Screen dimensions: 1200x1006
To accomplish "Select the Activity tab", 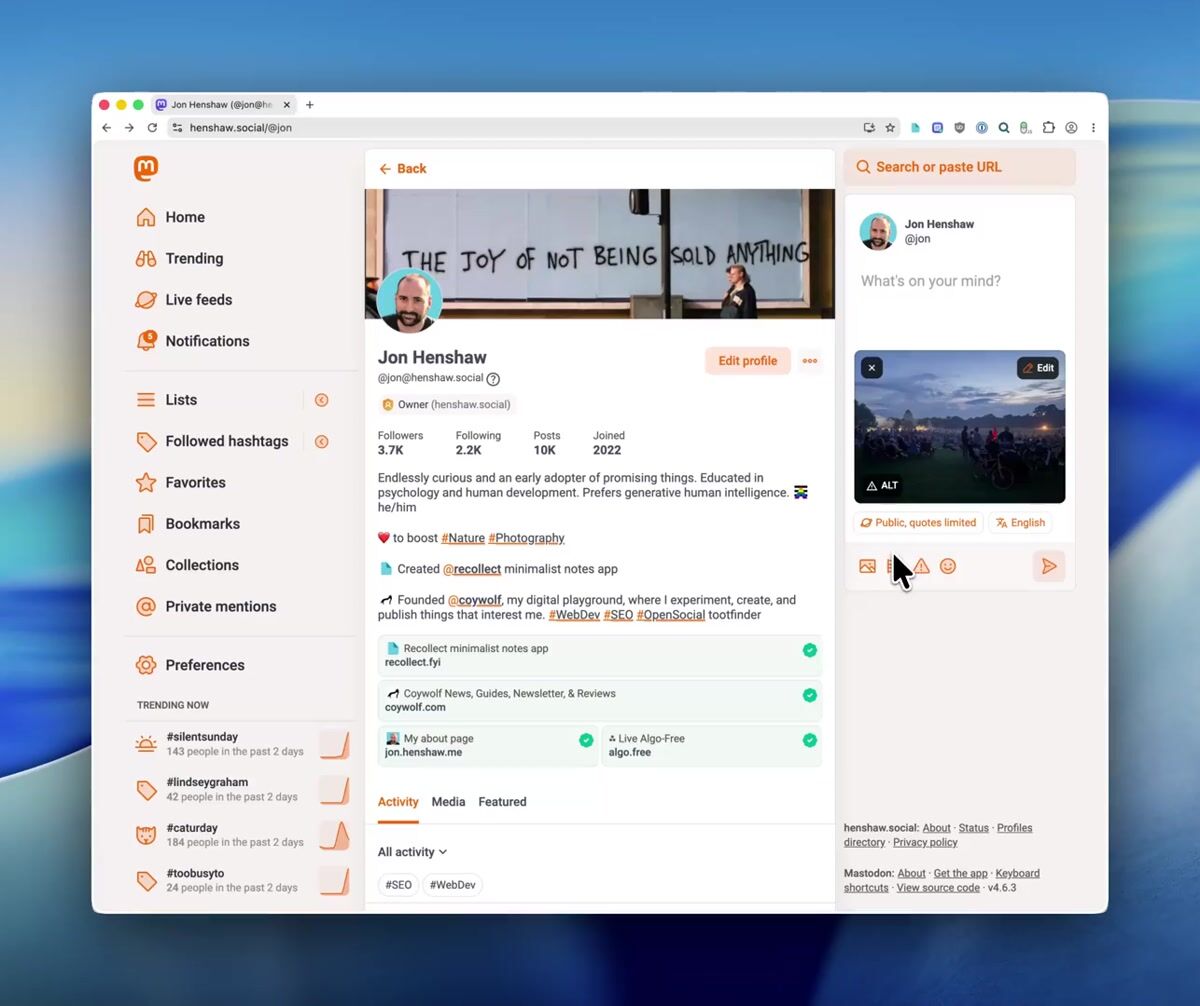I will (x=398, y=802).
